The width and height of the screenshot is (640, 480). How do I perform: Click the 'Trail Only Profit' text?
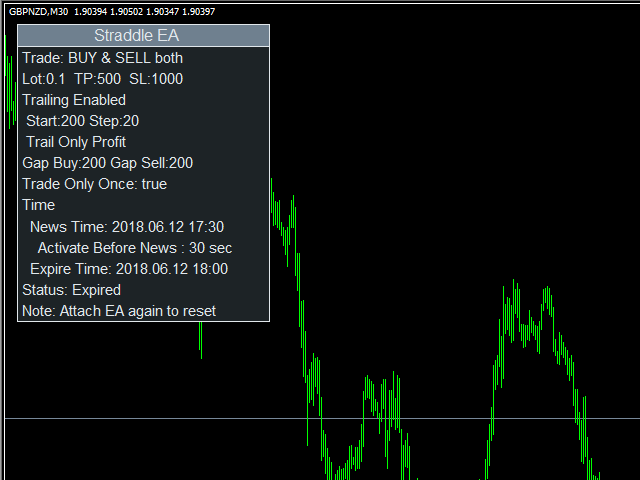[x=76, y=142]
